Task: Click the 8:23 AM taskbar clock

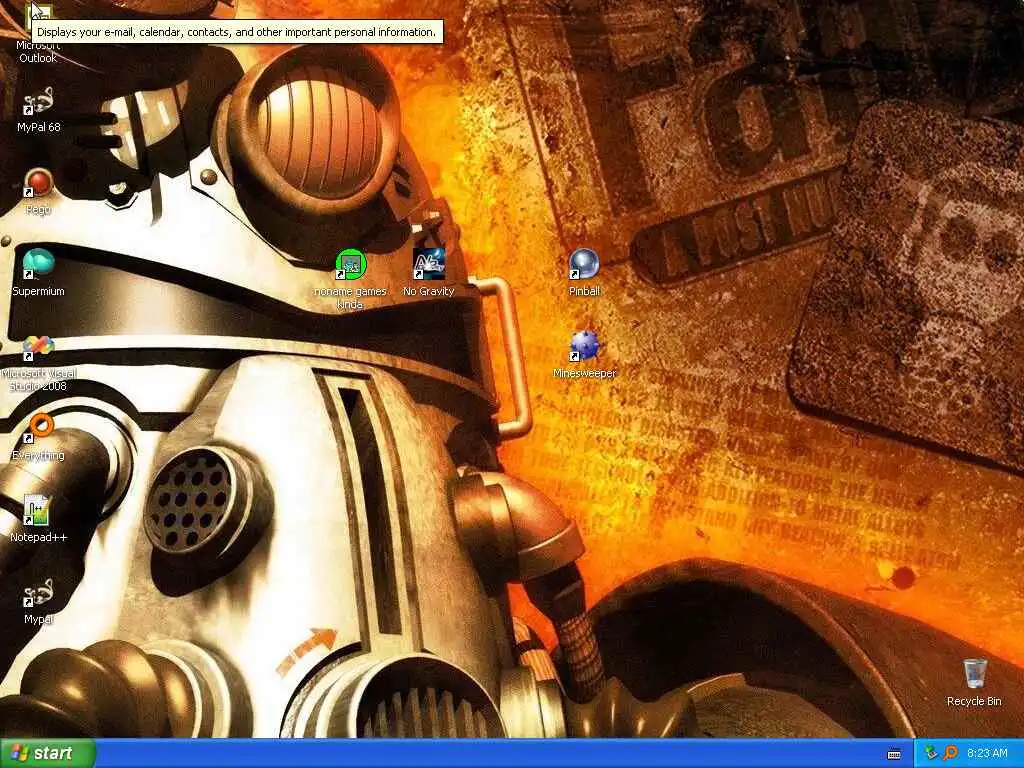Action: 987,753
